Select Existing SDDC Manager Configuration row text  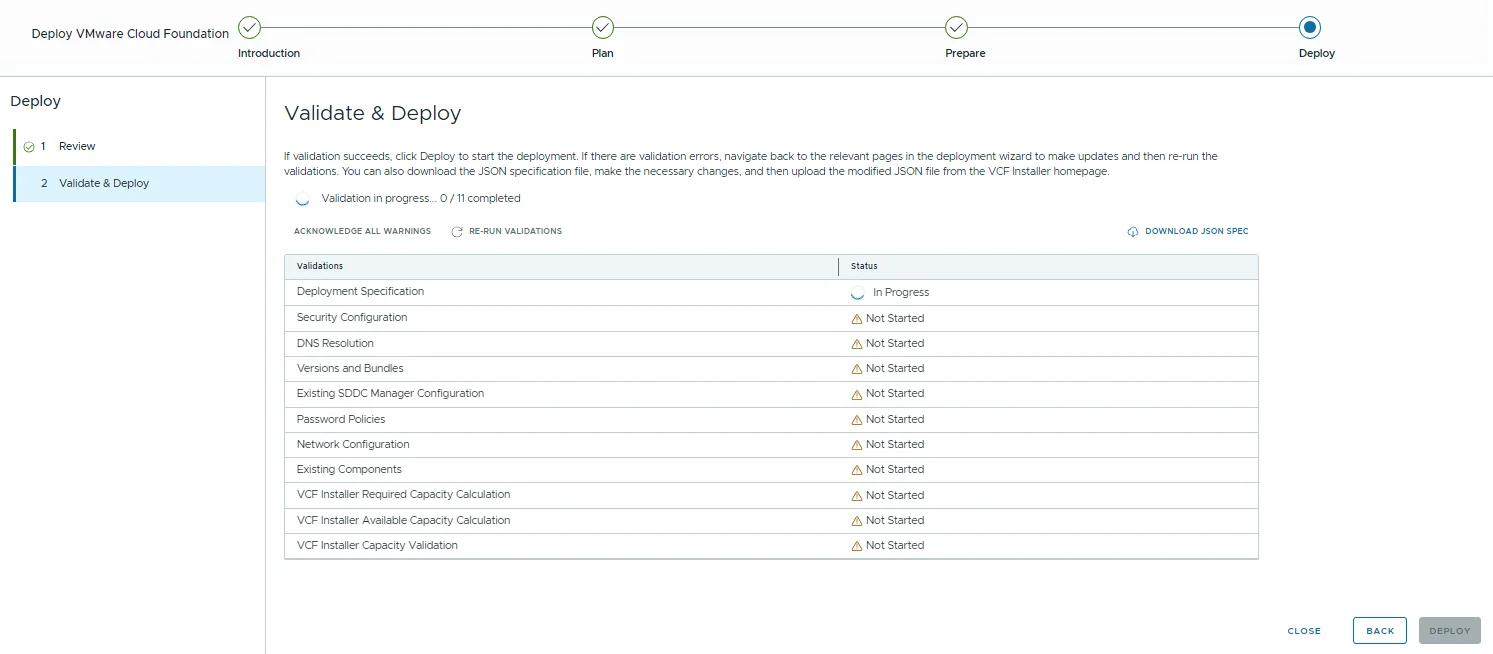[390, 394]
